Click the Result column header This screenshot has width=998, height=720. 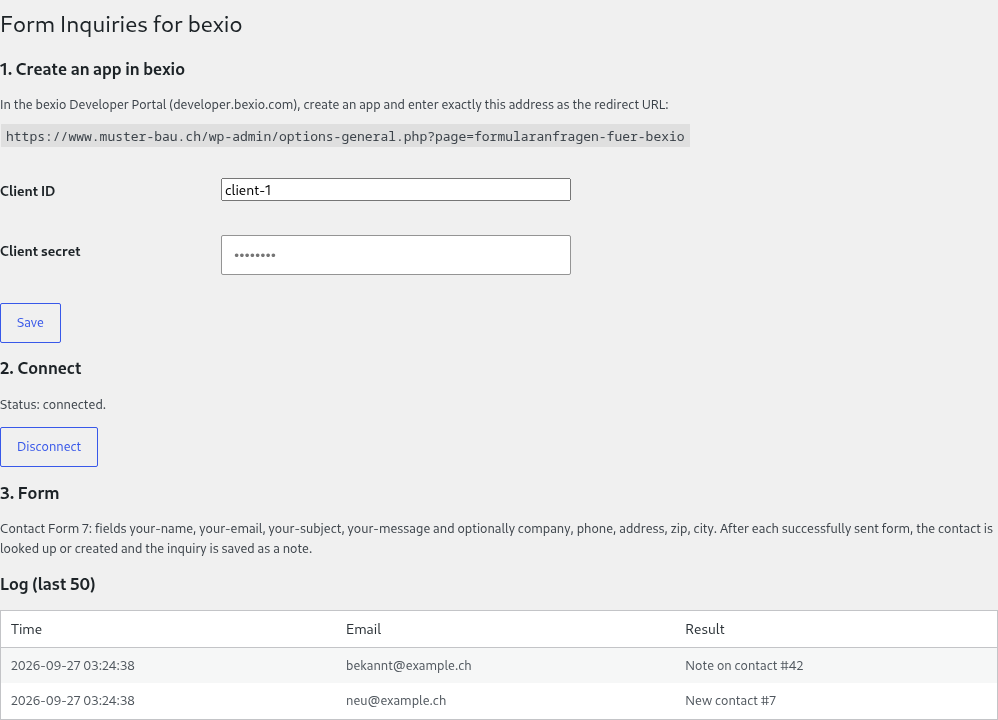click(x=705, y=629)
